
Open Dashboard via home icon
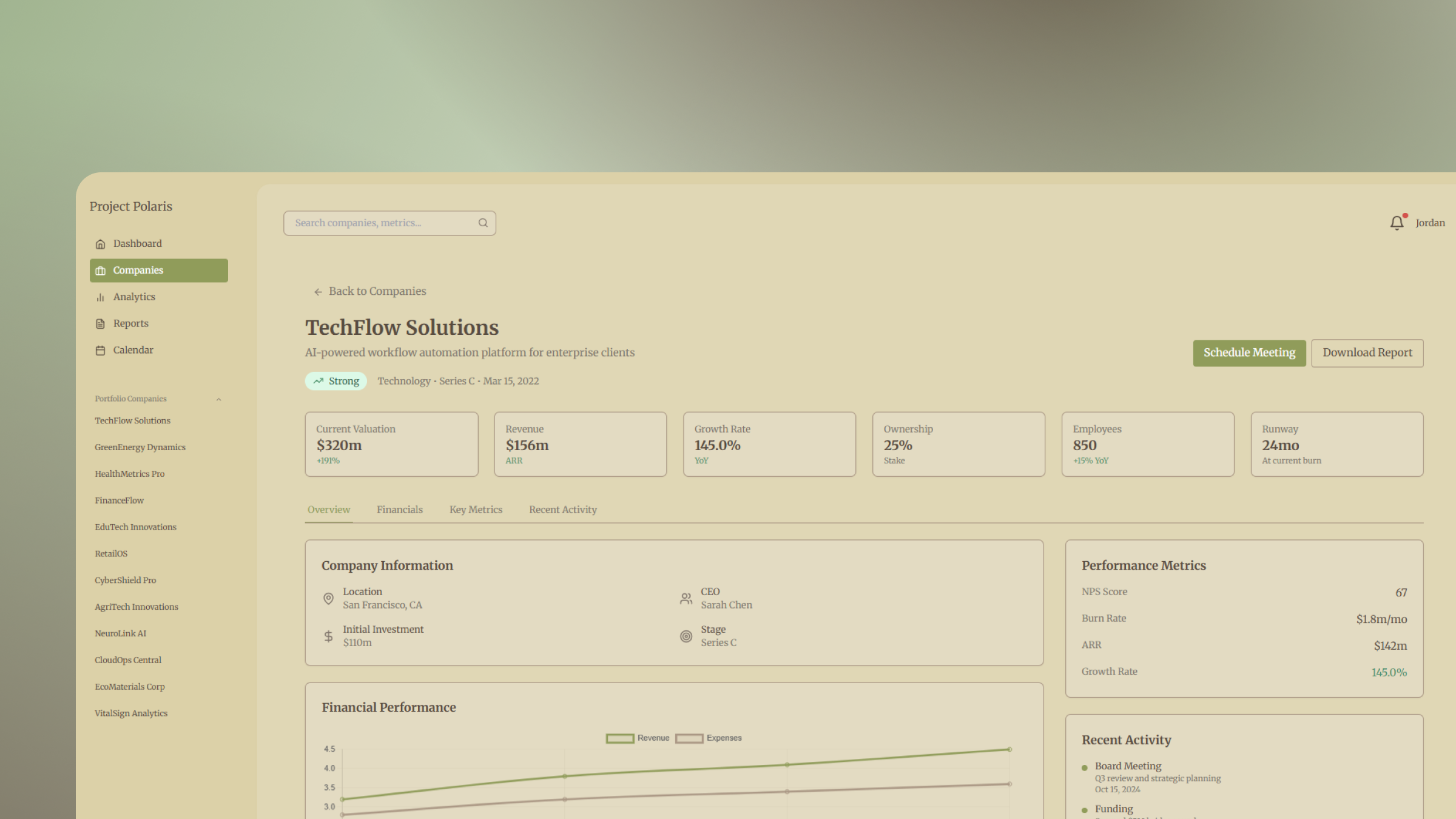101,244
